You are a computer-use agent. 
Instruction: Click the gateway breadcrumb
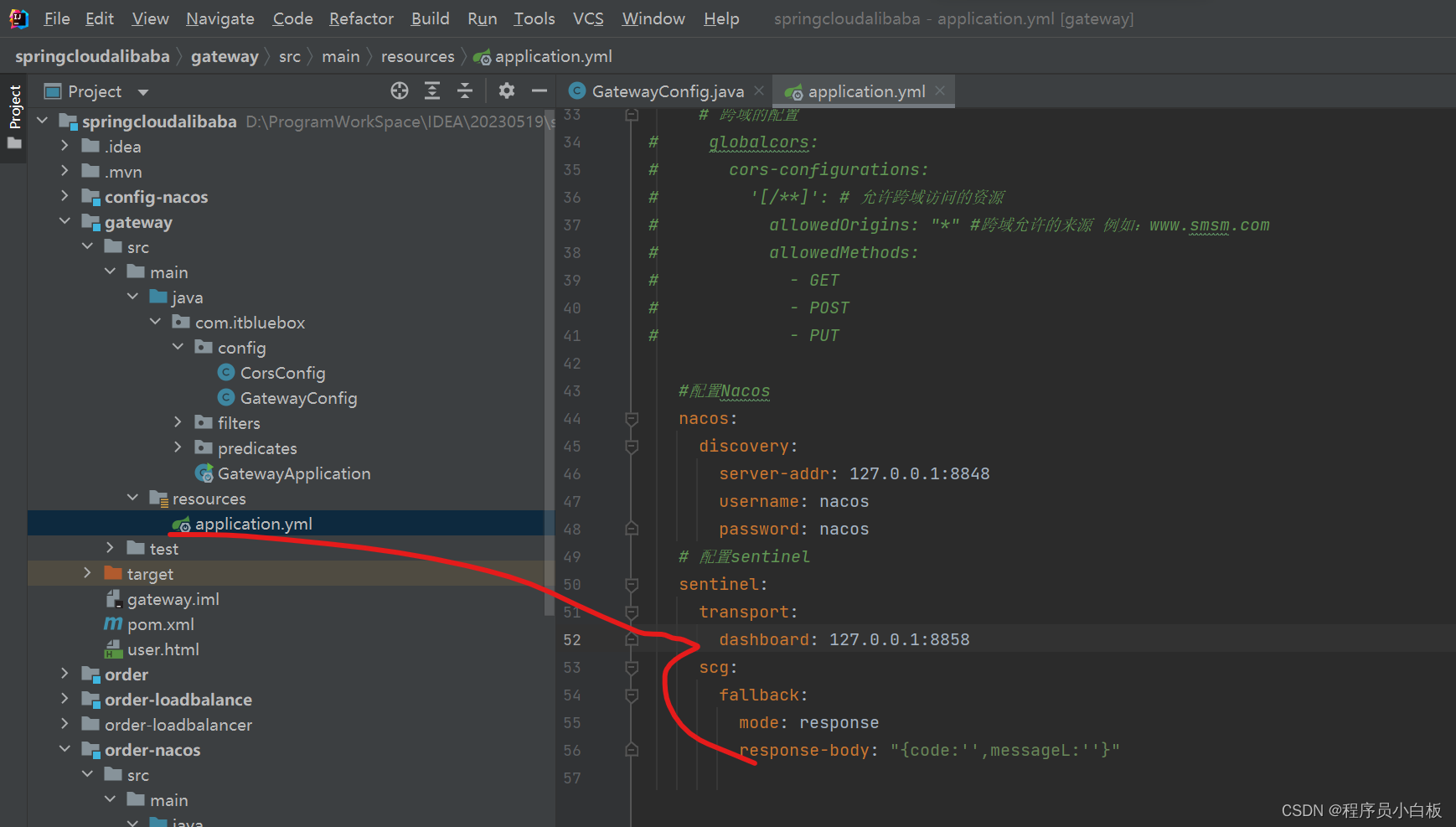coord(225,56)
